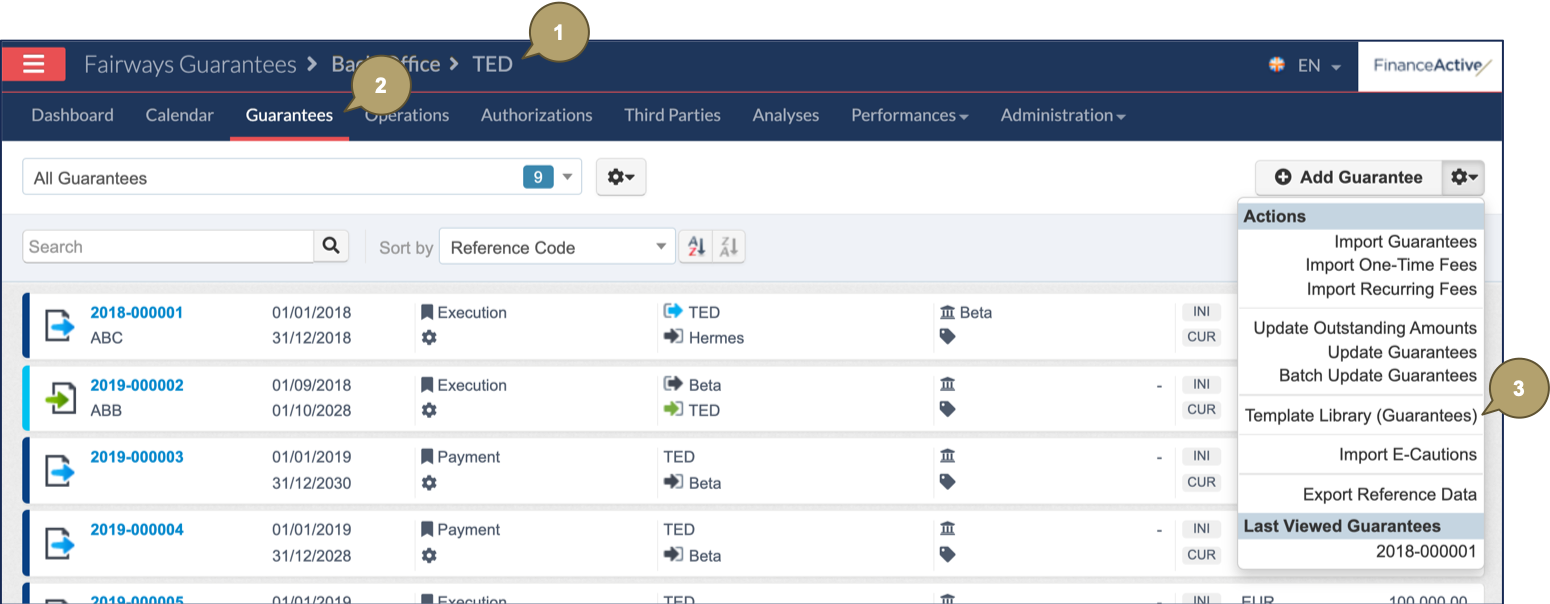Click the incoming guarantee icon for 2019-000002
This screenshot has width=1550, height=604.
[x=59, y=398]
